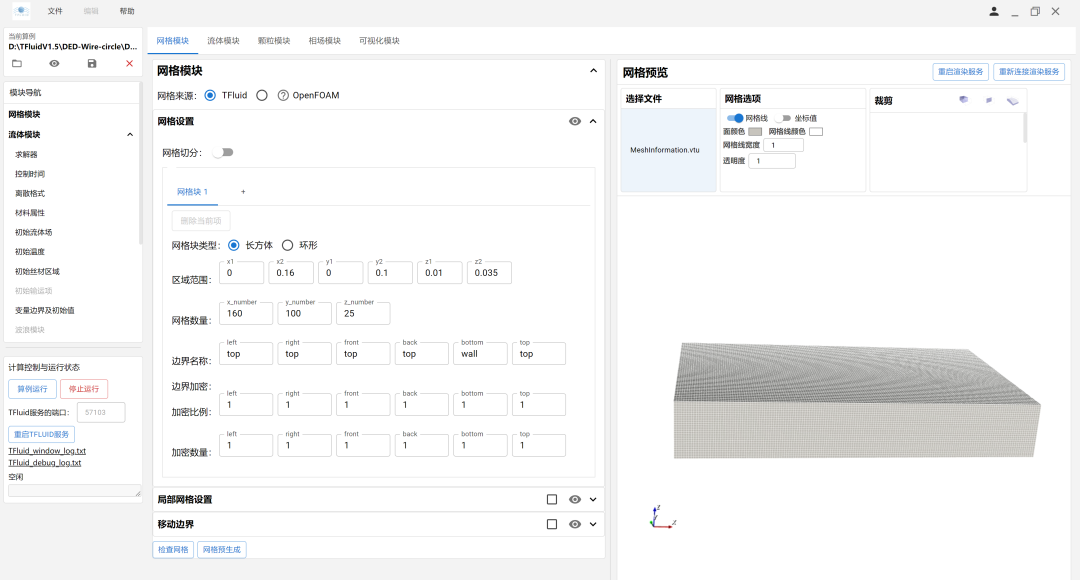Click the XYZ axes orientation widget
The height and width of the screenshot is (580, 1080).
(x=662, y=517)
